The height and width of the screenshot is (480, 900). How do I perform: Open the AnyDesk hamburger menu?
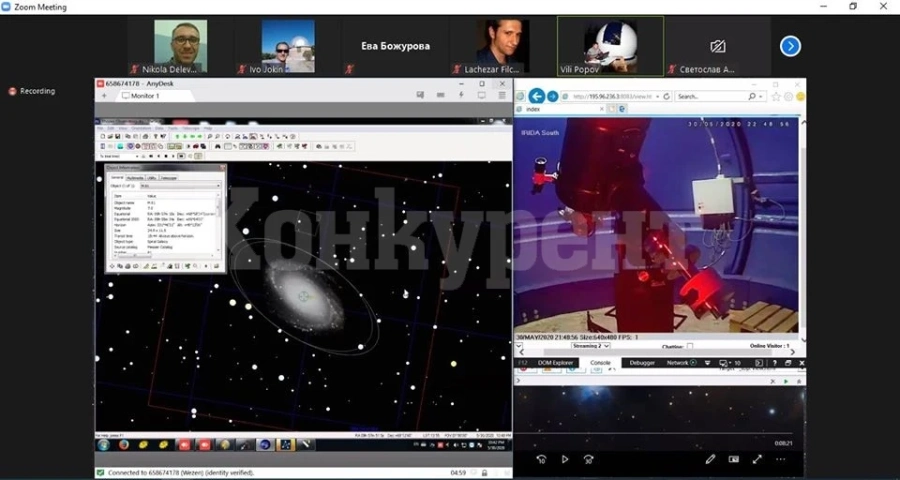coord(502,95)
